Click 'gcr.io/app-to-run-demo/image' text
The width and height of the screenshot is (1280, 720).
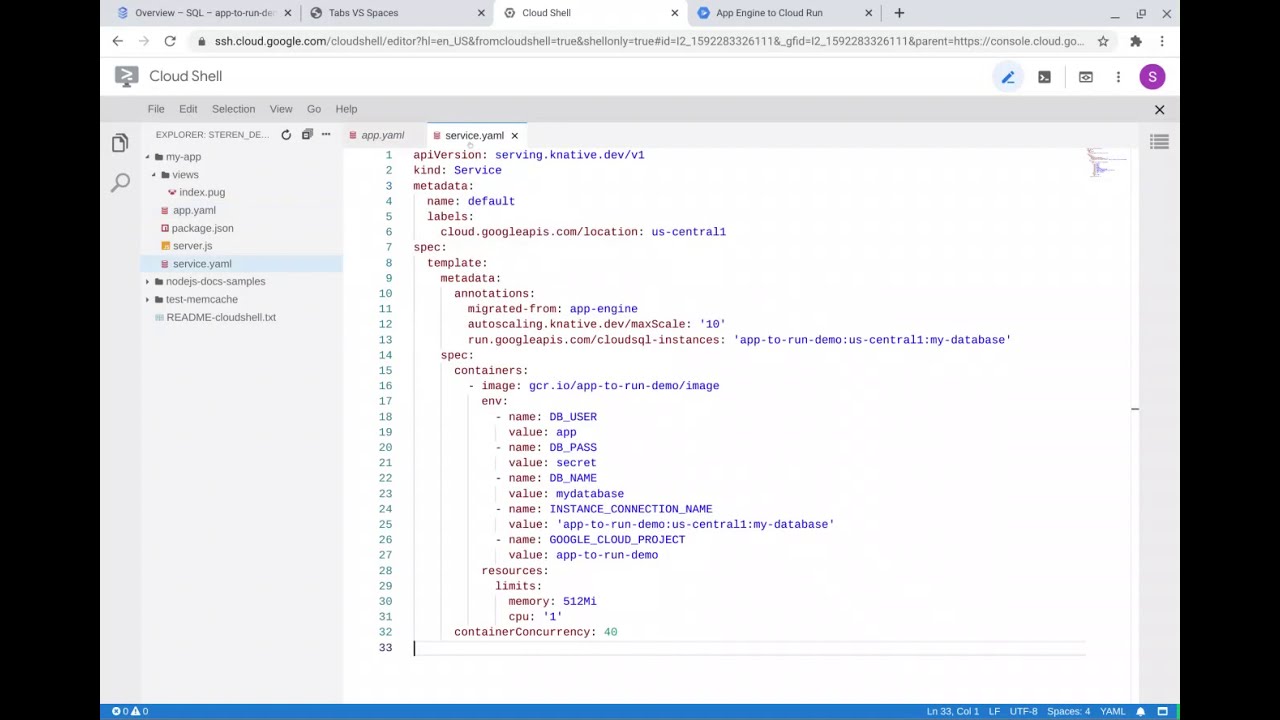click(624, 386)
